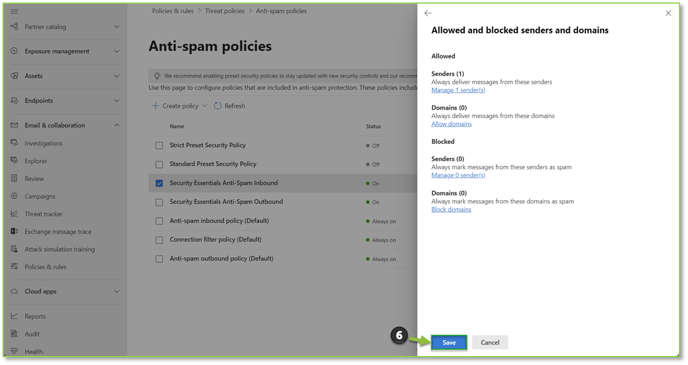The height and width of the screenshot is (365, 688).
Task: Click the Threat tracker chart icon
Action: click(14, 214)
